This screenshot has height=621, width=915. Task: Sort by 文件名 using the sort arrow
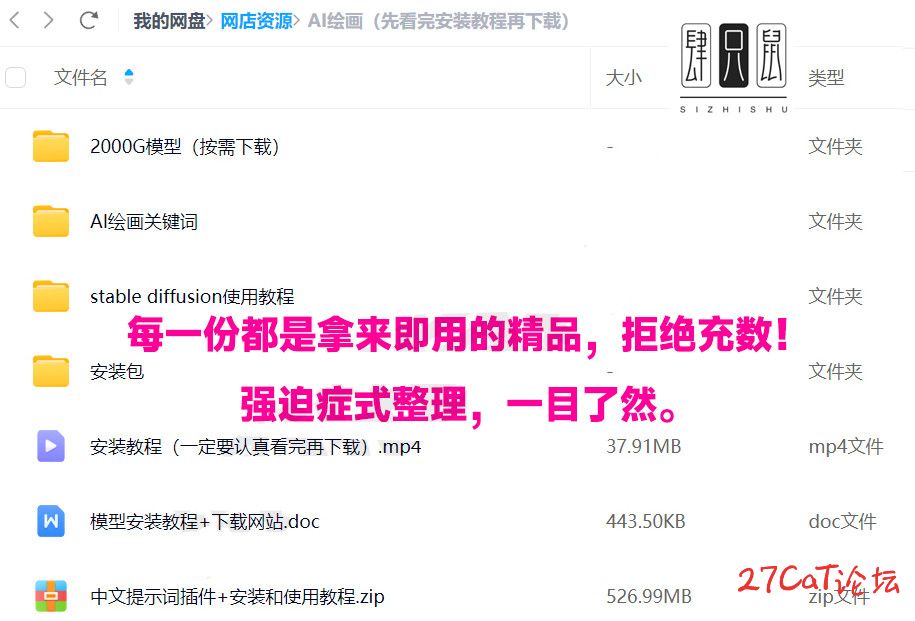point(129,76)
